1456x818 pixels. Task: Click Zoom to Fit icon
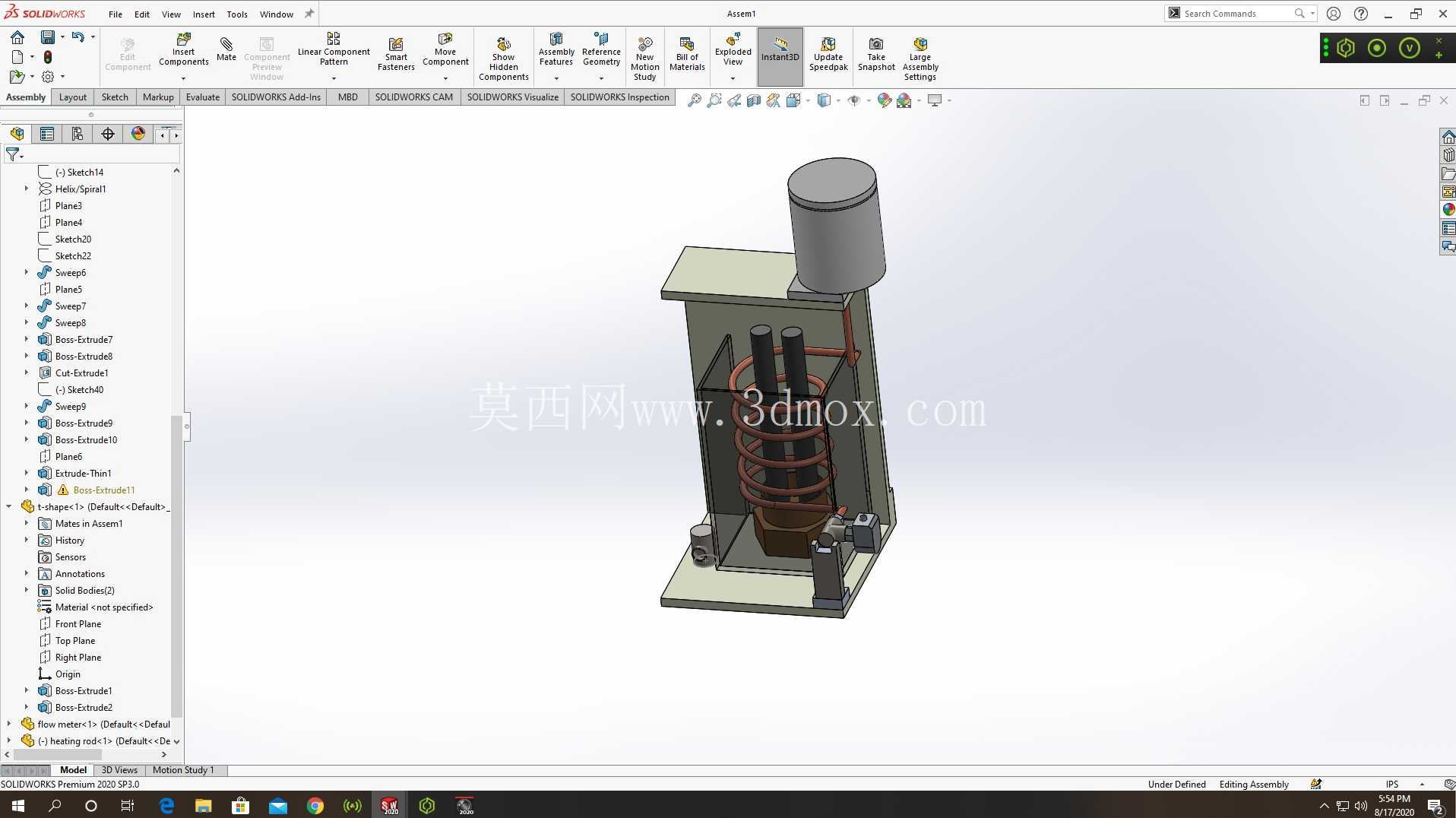pyautogui.click(x=694, y=100)
